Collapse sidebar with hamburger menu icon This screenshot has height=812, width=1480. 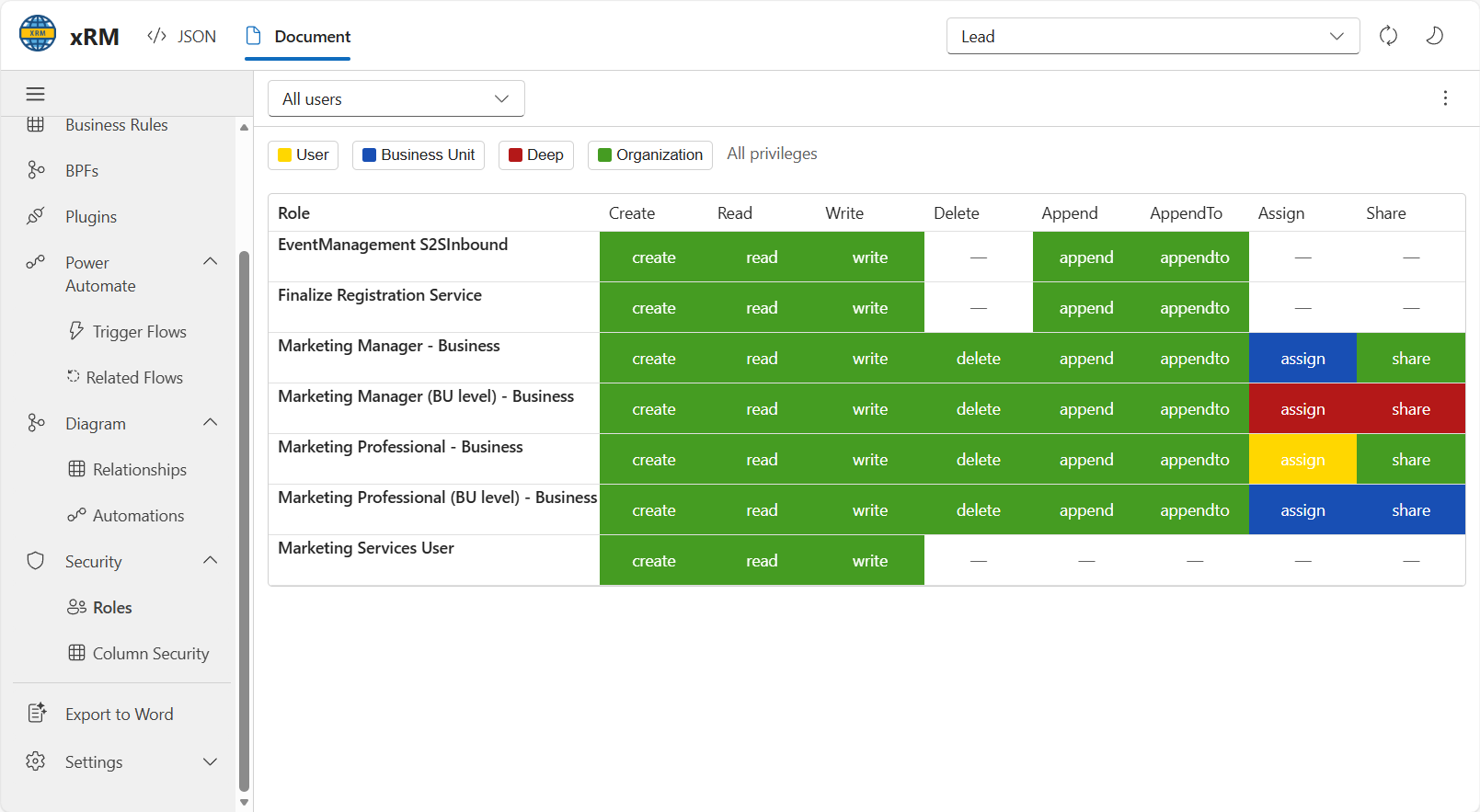pos(35,94)
